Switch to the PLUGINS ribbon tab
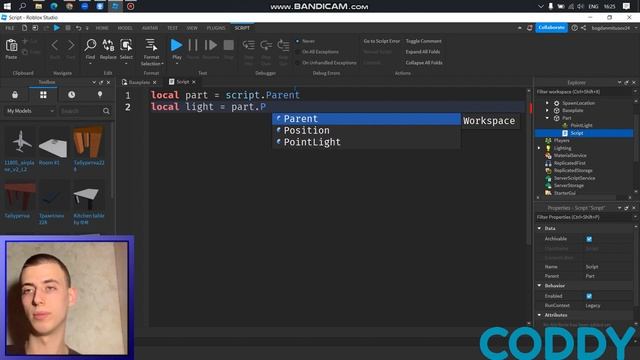The height and width of the screenshot is (360, 640). coord(216,28)
